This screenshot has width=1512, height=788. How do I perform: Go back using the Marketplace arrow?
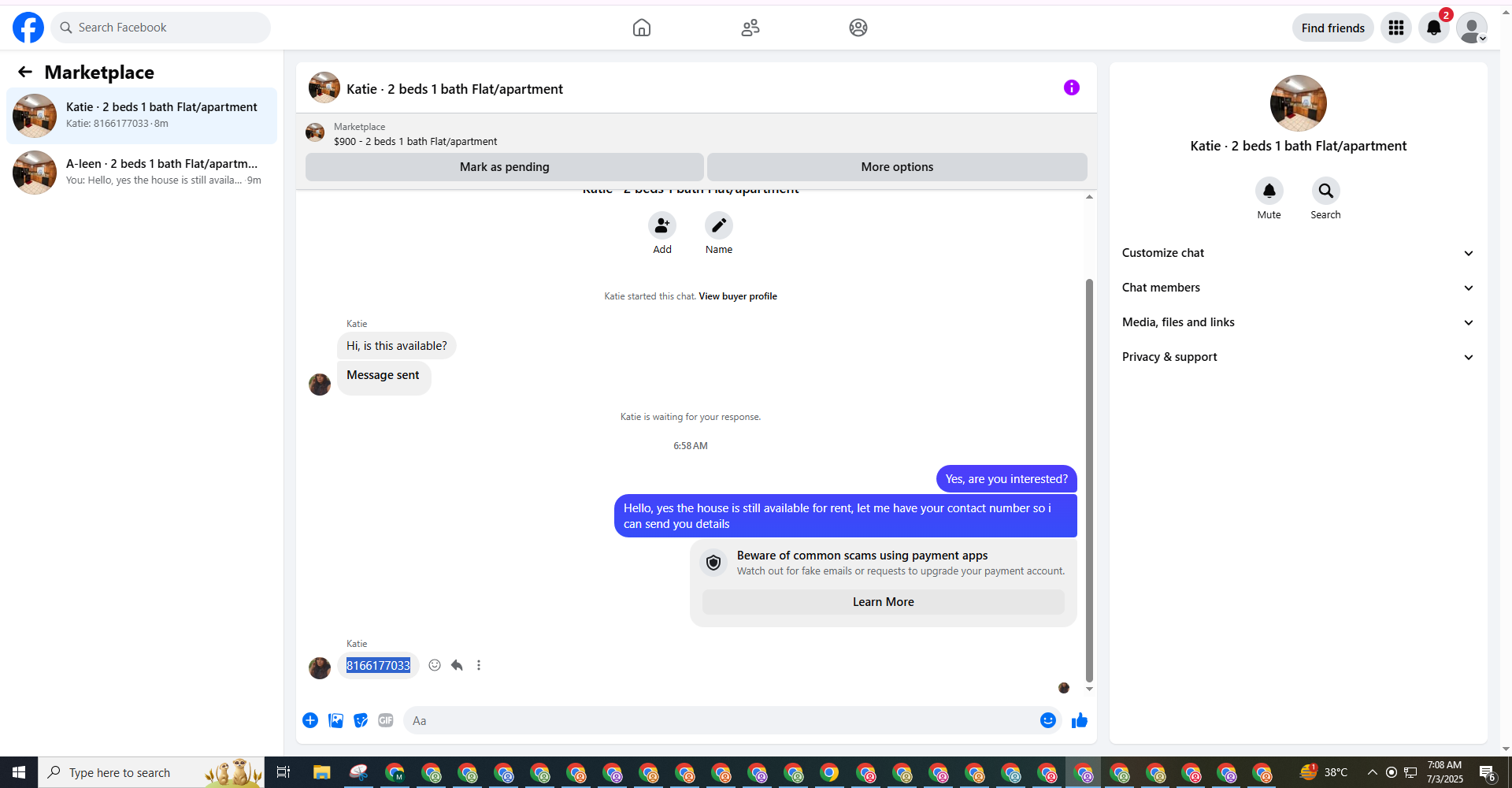(25, 72)
